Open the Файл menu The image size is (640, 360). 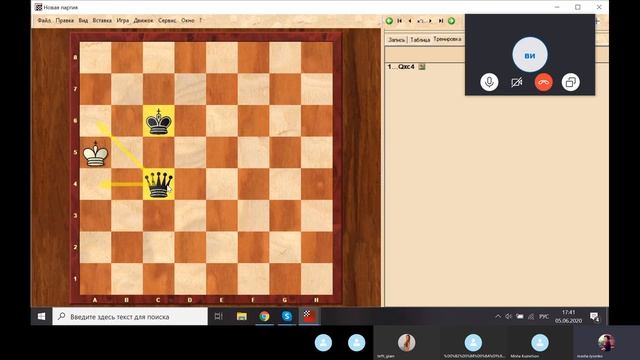[x=44, y=20]
